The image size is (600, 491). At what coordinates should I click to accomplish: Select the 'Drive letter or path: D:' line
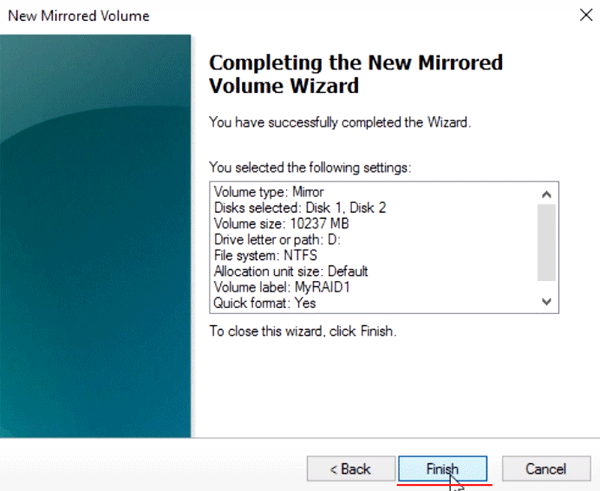coord(277,240)
